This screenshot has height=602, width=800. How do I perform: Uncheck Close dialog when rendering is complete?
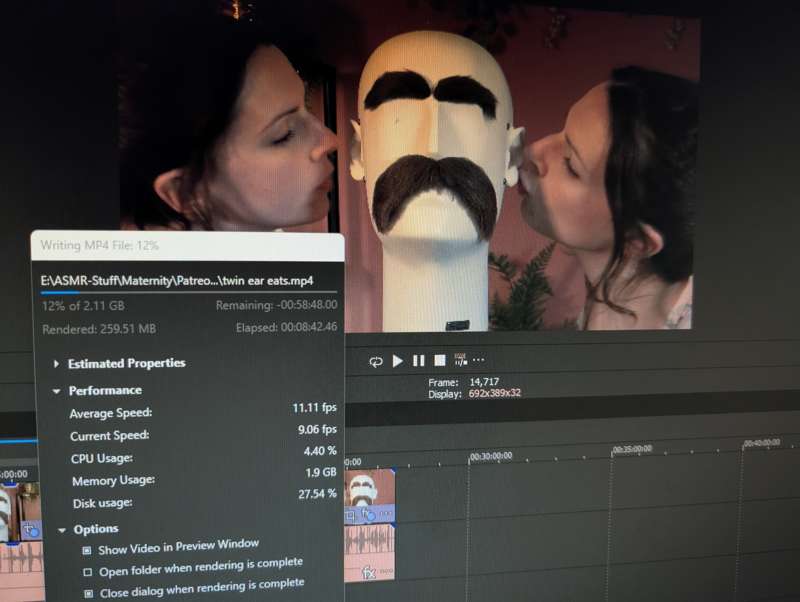click(x=87, y=593)
